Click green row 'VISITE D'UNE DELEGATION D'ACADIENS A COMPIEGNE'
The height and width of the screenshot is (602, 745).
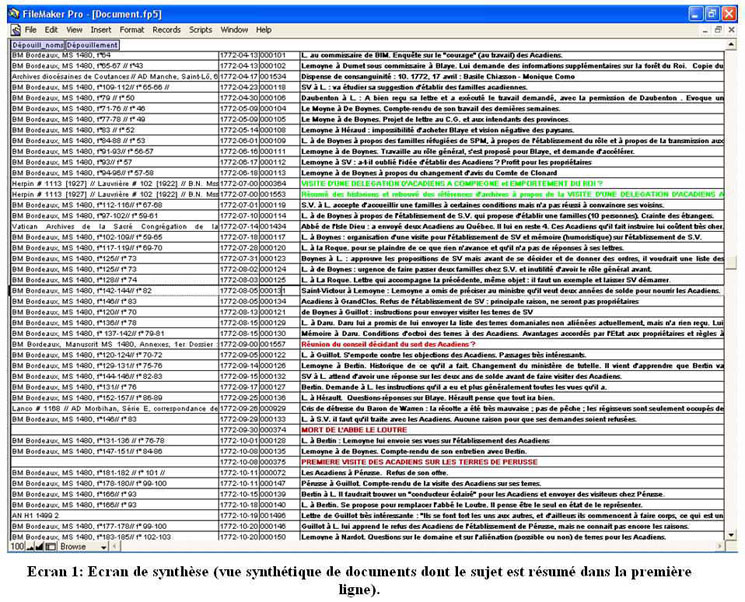coord(452,183)
